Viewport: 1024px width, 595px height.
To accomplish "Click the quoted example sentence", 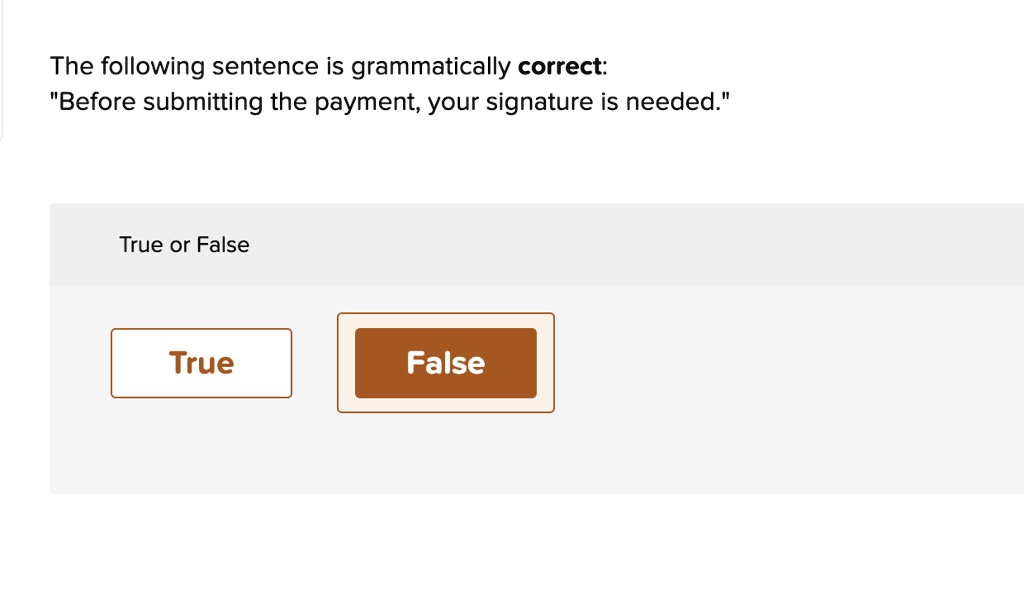I will pyautogui.click(x=390, y=101).
